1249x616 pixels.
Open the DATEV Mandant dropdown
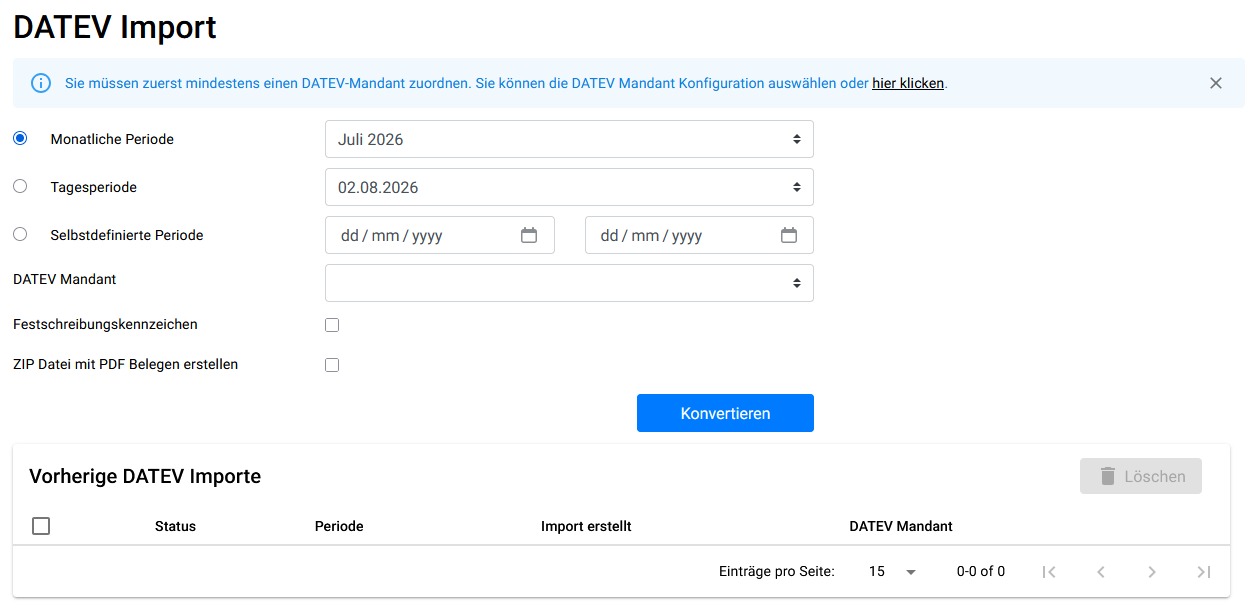pyautogui.click(x=569, y=283)
